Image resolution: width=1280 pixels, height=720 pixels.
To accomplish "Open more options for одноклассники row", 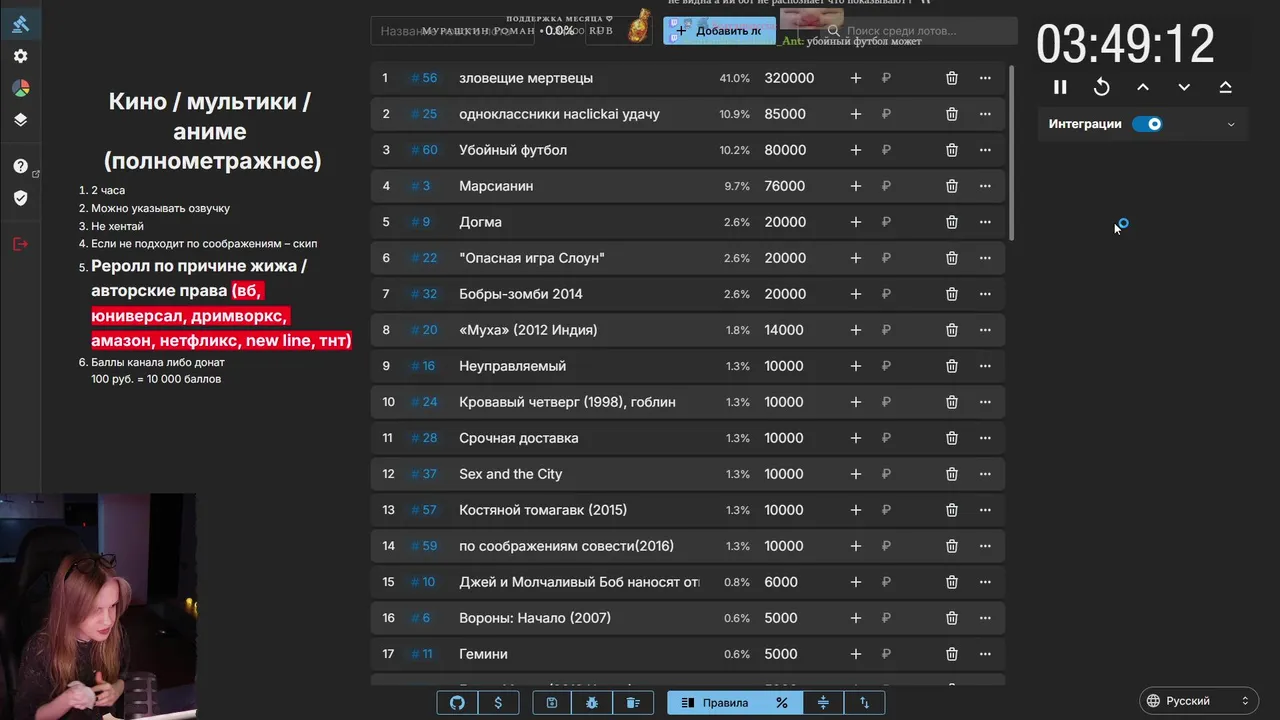I will pos(985,114).
